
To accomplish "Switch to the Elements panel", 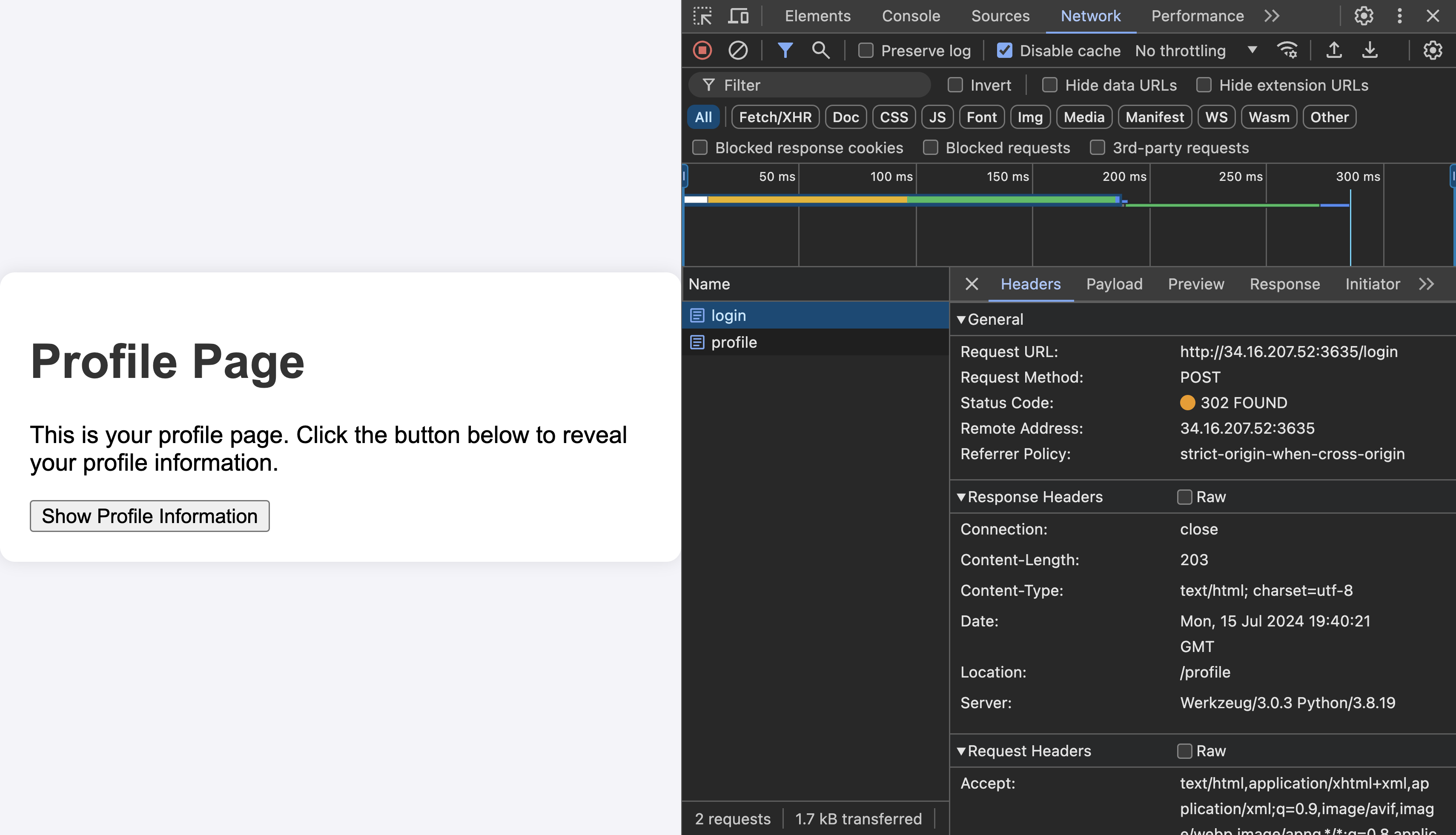I will (817, 16).
